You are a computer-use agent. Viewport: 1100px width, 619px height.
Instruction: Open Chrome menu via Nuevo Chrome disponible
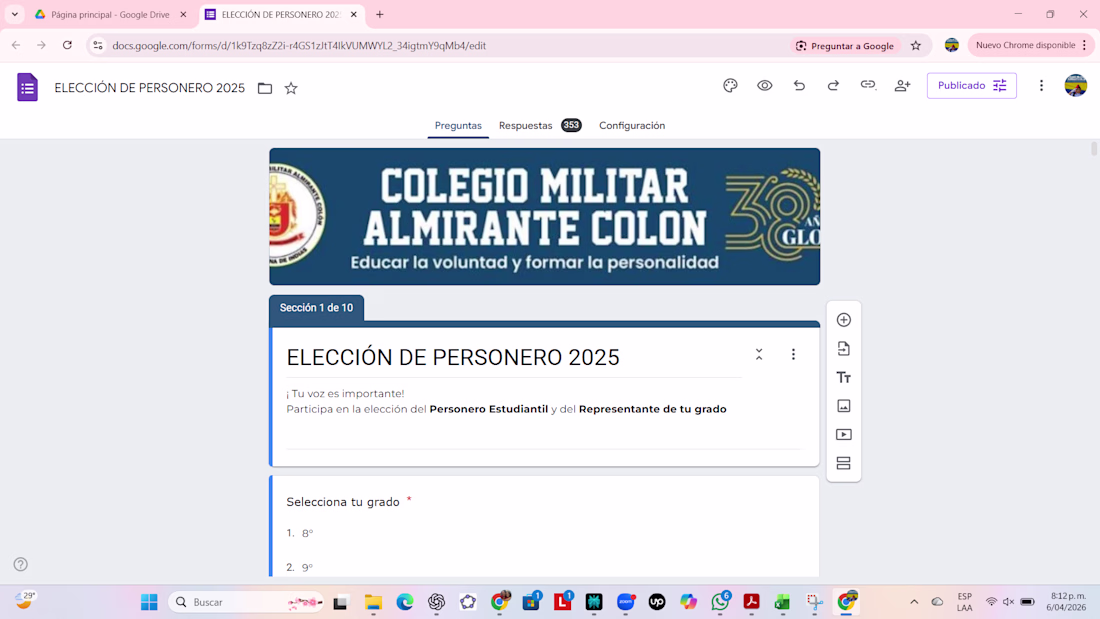[1031, 46]
